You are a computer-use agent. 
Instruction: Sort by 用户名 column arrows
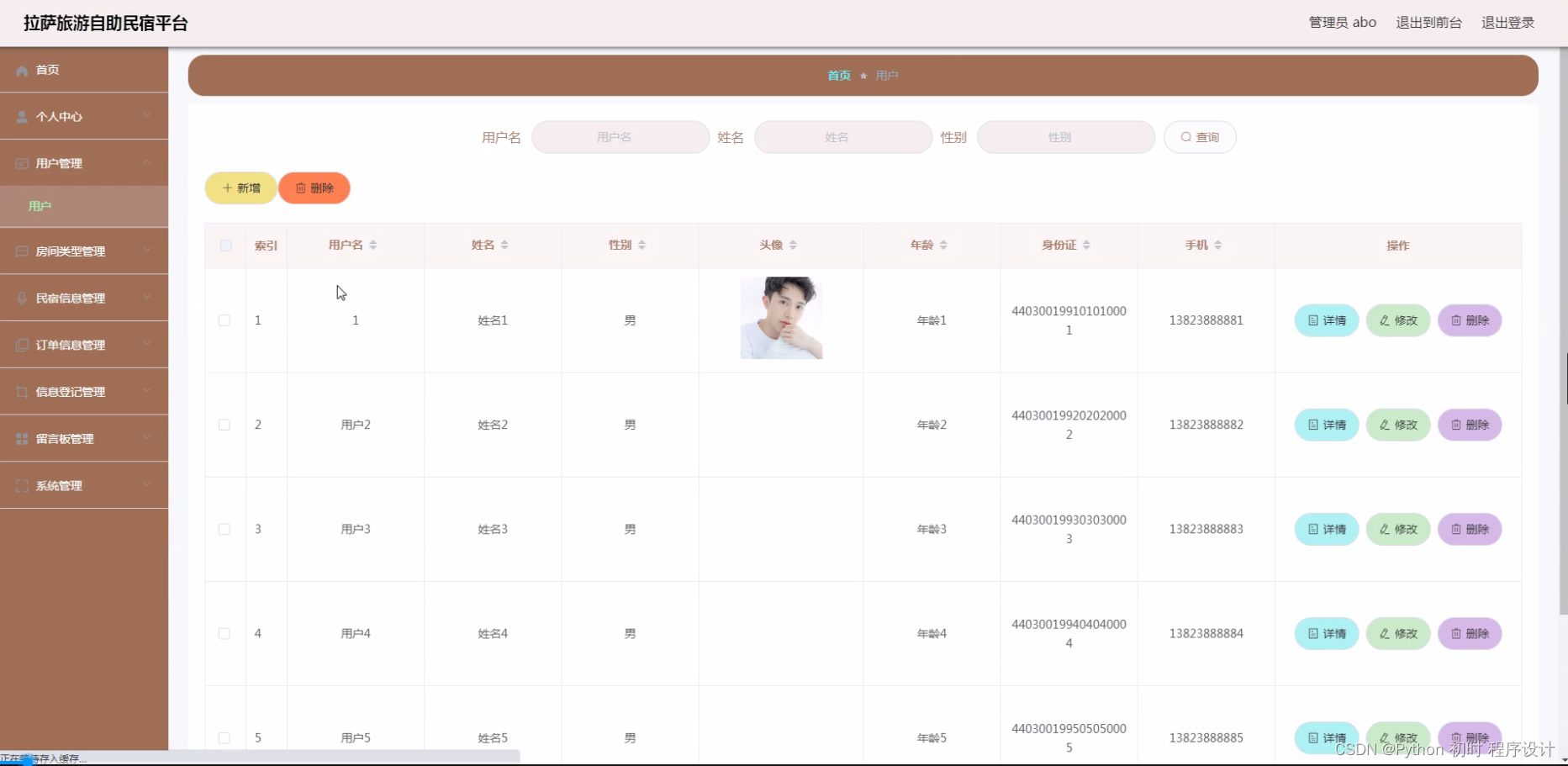pyautogui.click(x=372, y=245)
